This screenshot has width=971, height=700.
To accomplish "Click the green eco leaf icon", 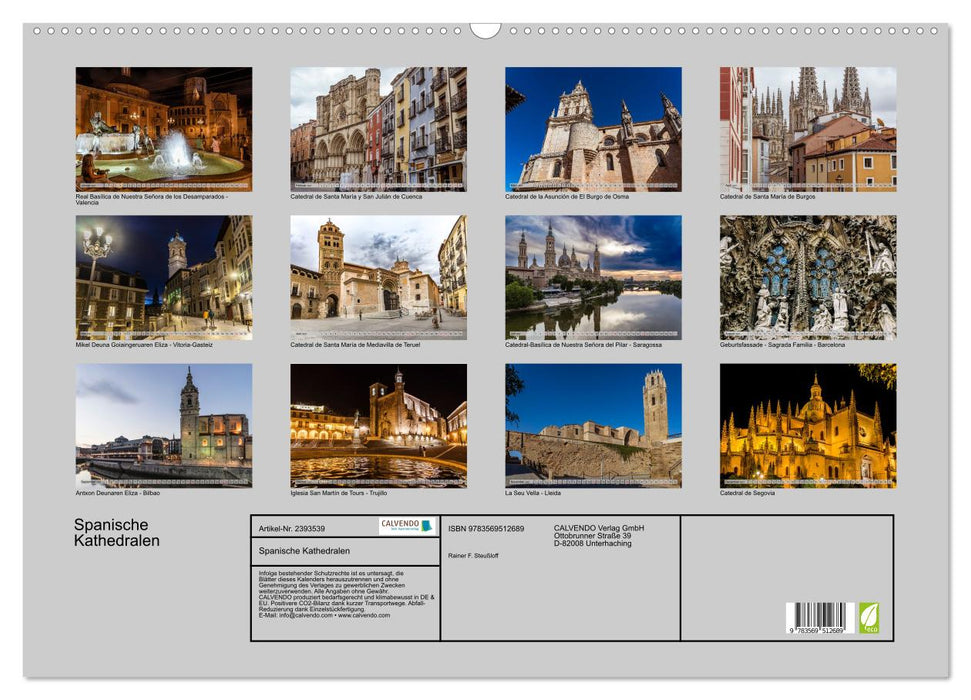I will coord(869,618).
